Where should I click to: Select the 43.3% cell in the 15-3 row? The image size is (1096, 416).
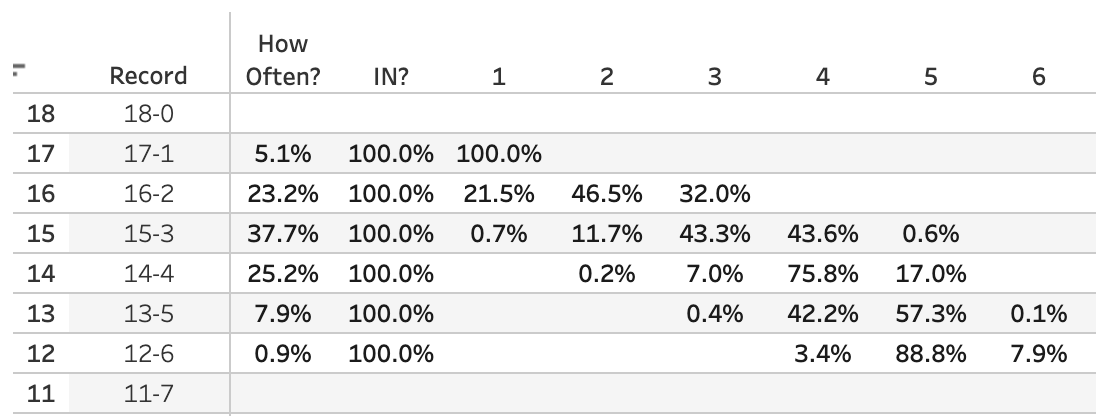pyautogui.click(x=714, y=235)
